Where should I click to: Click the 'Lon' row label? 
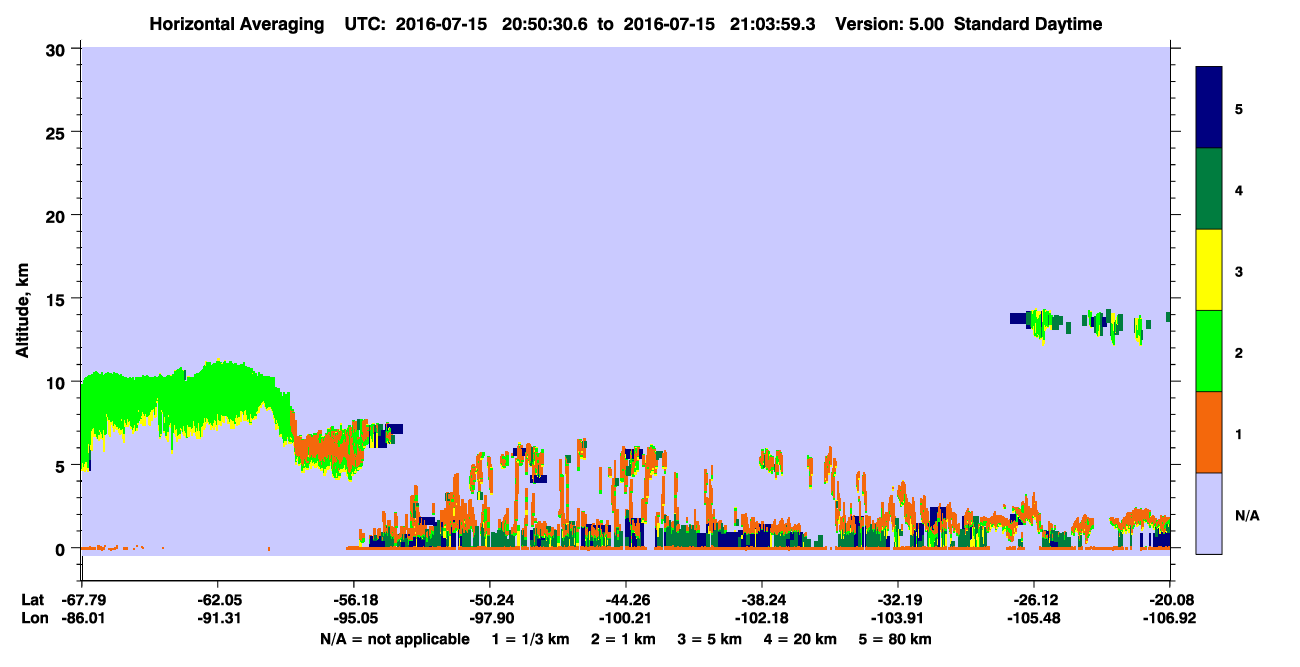33,618
